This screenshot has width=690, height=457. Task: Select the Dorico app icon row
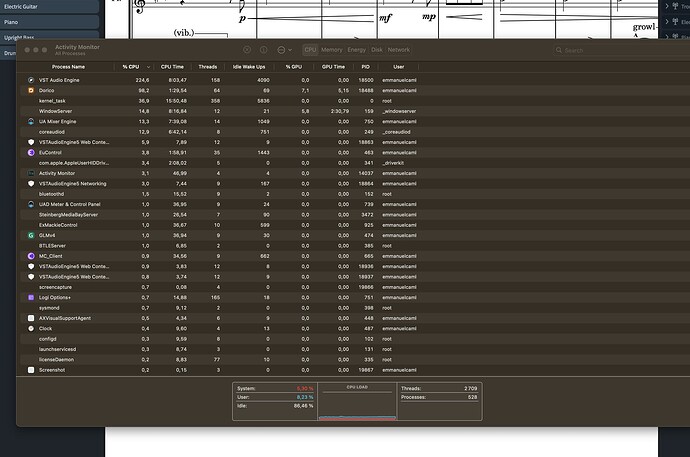coord(31,90)
